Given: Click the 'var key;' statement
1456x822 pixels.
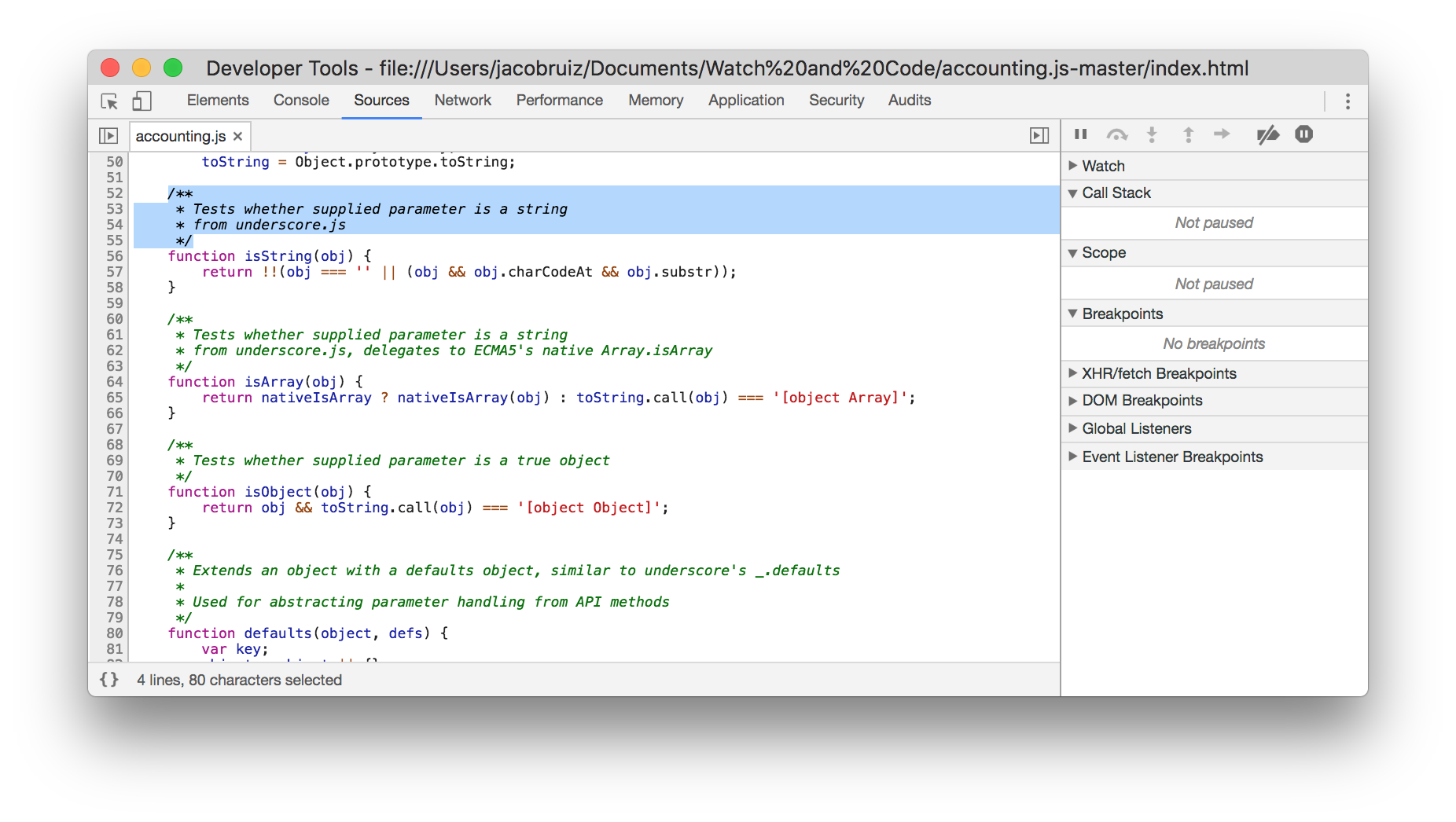Looking at the screenshot, I should (235, 649).
